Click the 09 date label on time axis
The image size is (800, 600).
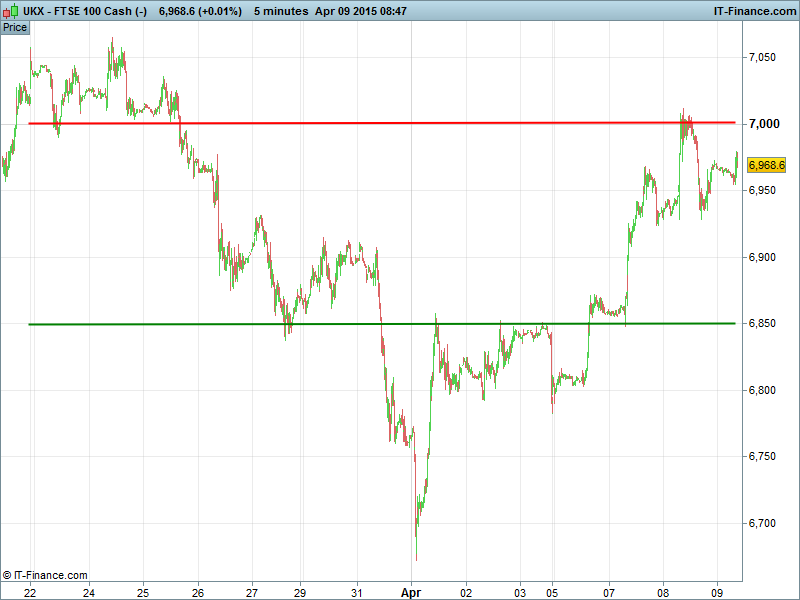point(717,592)
